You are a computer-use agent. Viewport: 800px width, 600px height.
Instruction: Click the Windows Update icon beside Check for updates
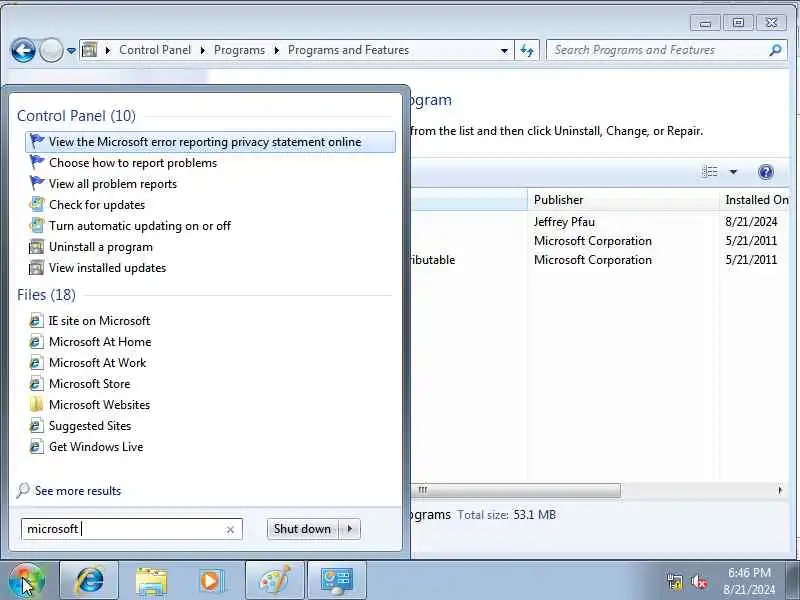[x=36, y=204]
